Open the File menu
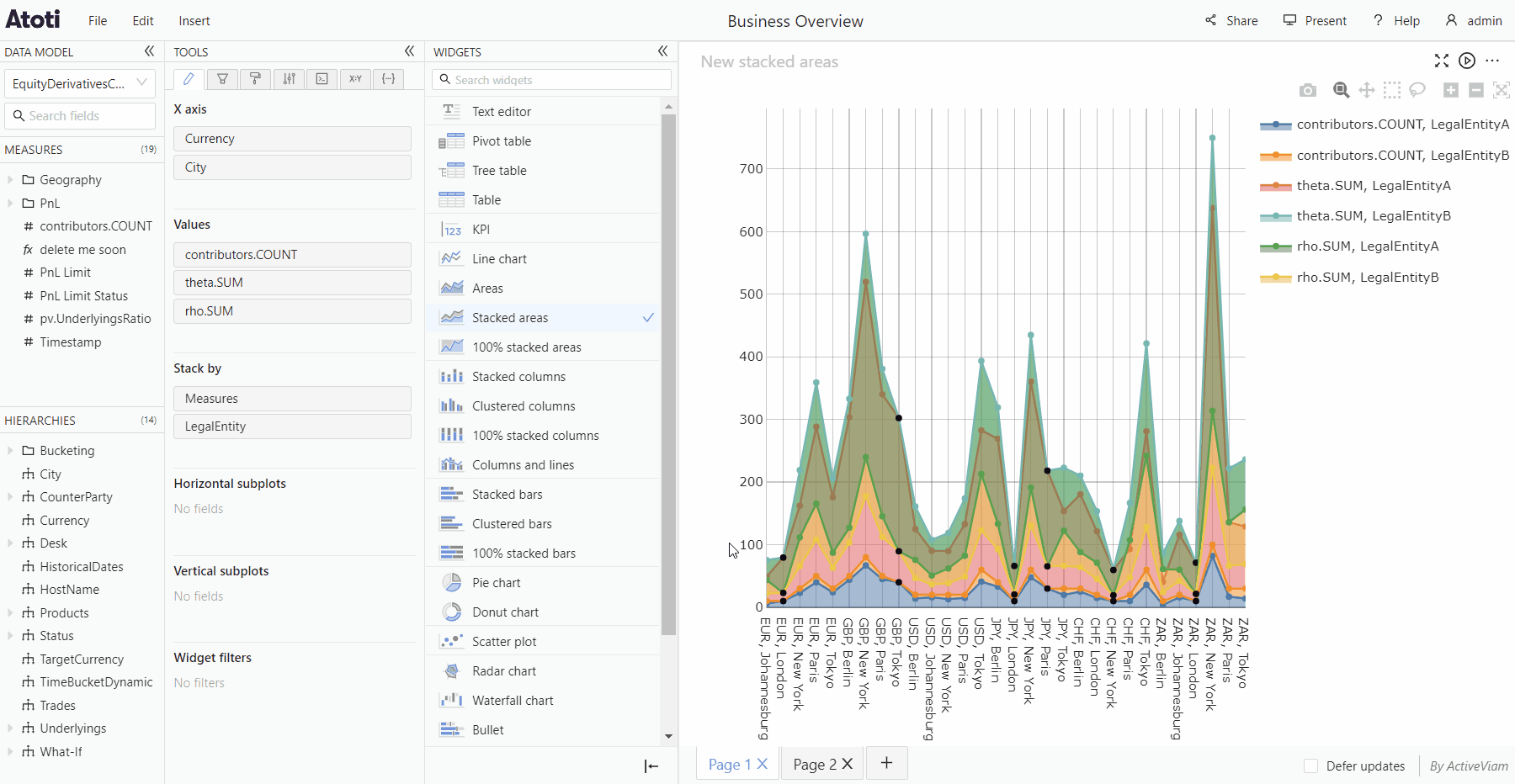Viewport: 1515px width, 784px height. (98, 21)
